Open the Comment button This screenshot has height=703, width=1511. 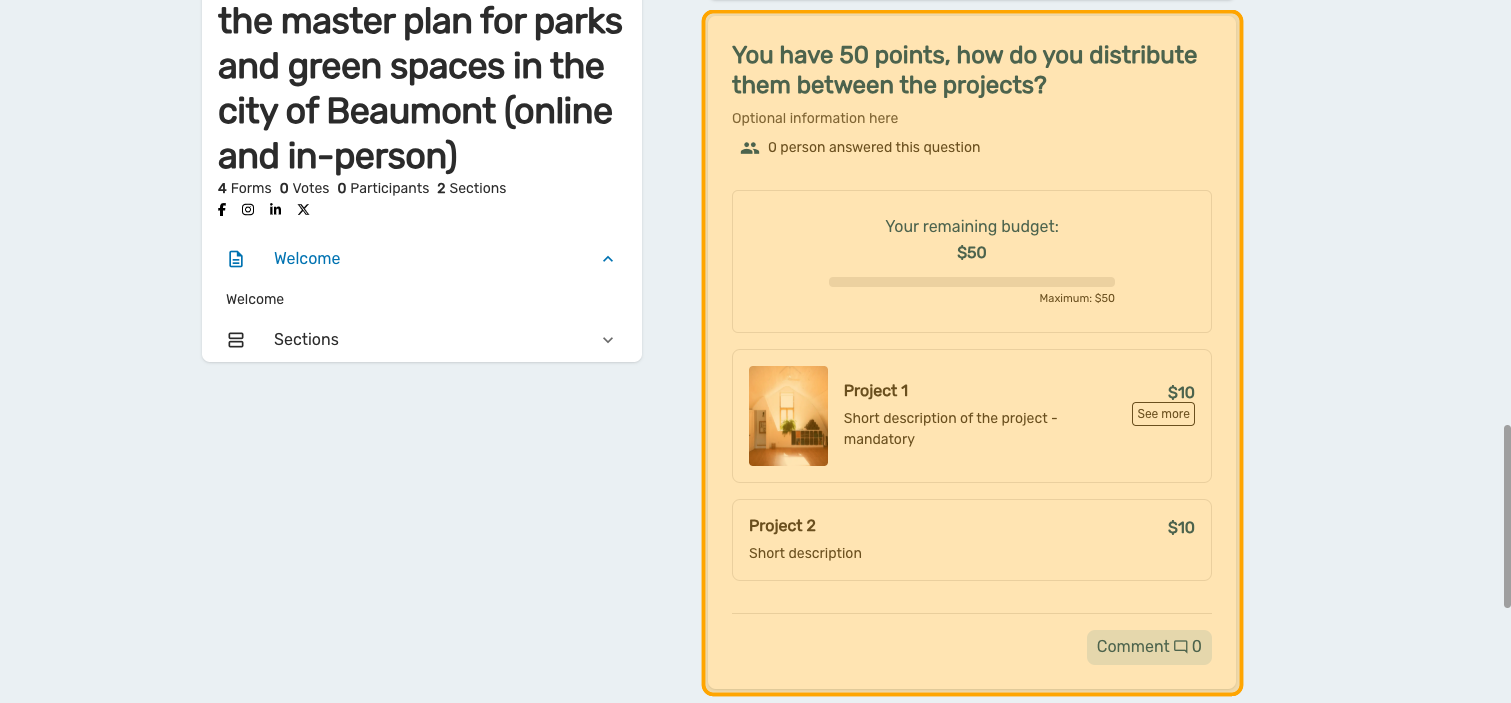click(1148, 647)
